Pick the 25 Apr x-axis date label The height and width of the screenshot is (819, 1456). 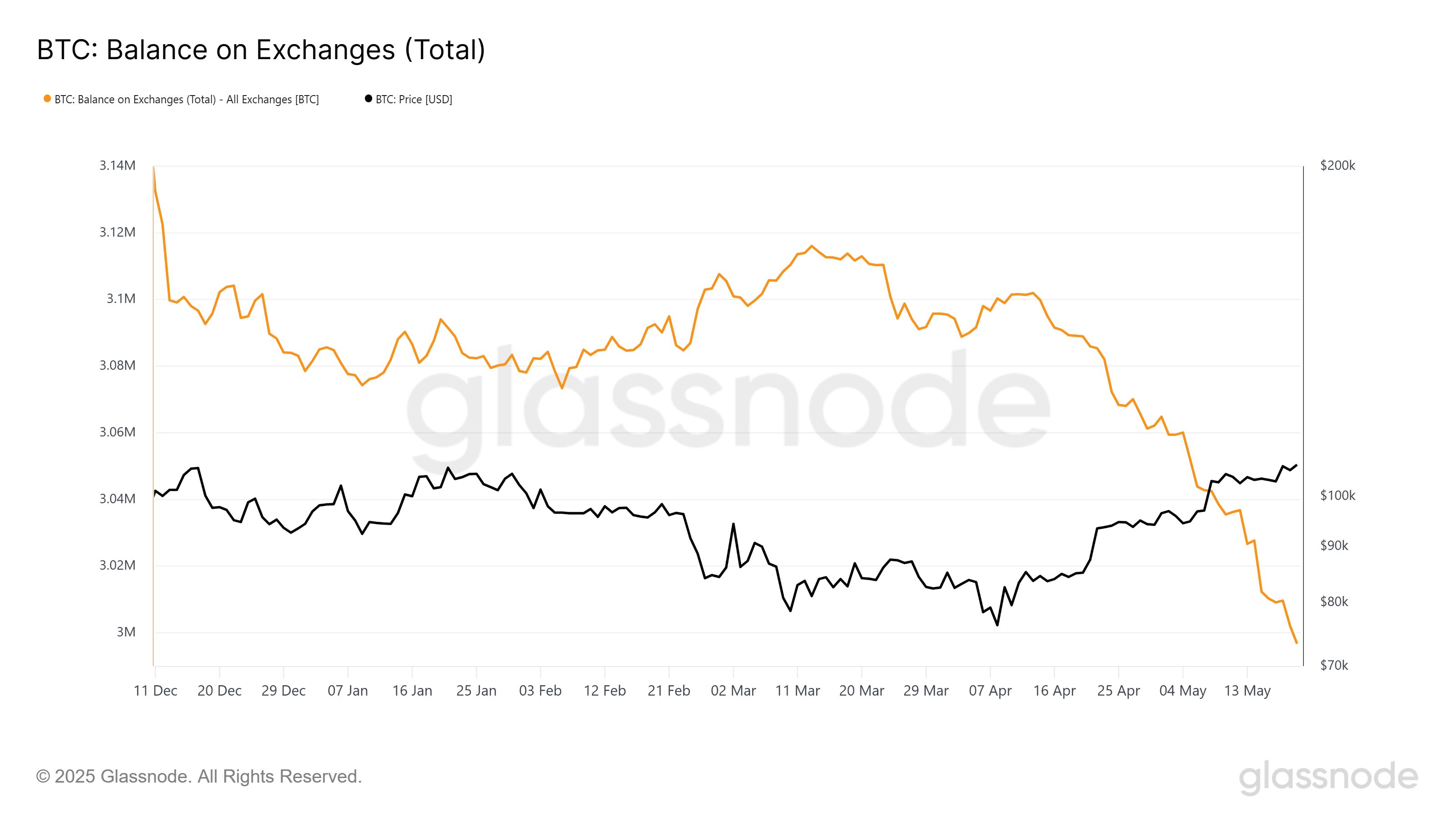1118,691
